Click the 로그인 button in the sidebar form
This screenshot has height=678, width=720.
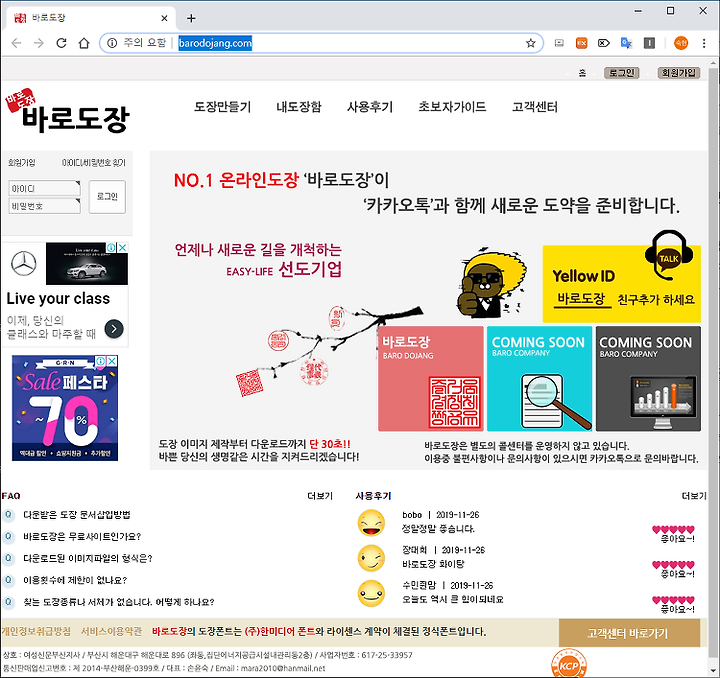[x=107, y=196]
